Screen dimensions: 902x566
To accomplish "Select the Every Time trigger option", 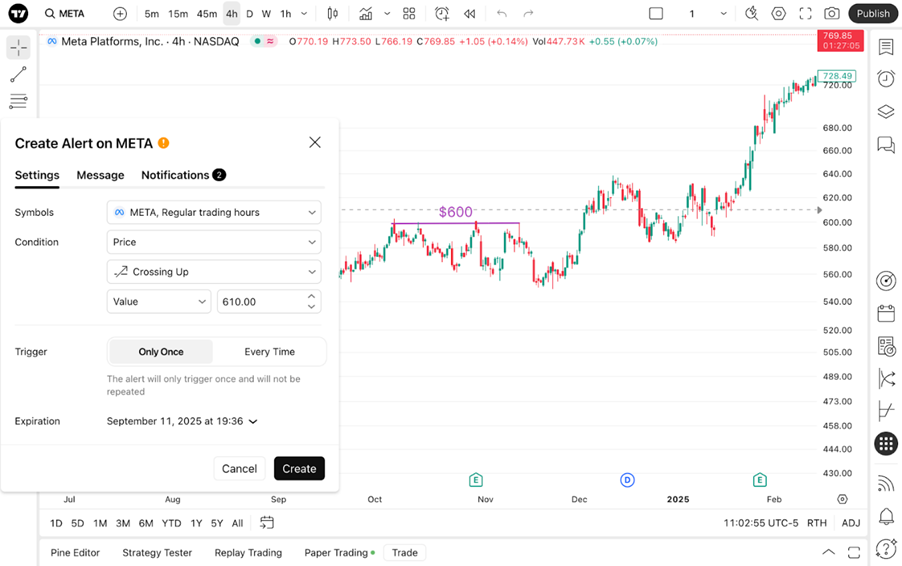I will (269, 351).
